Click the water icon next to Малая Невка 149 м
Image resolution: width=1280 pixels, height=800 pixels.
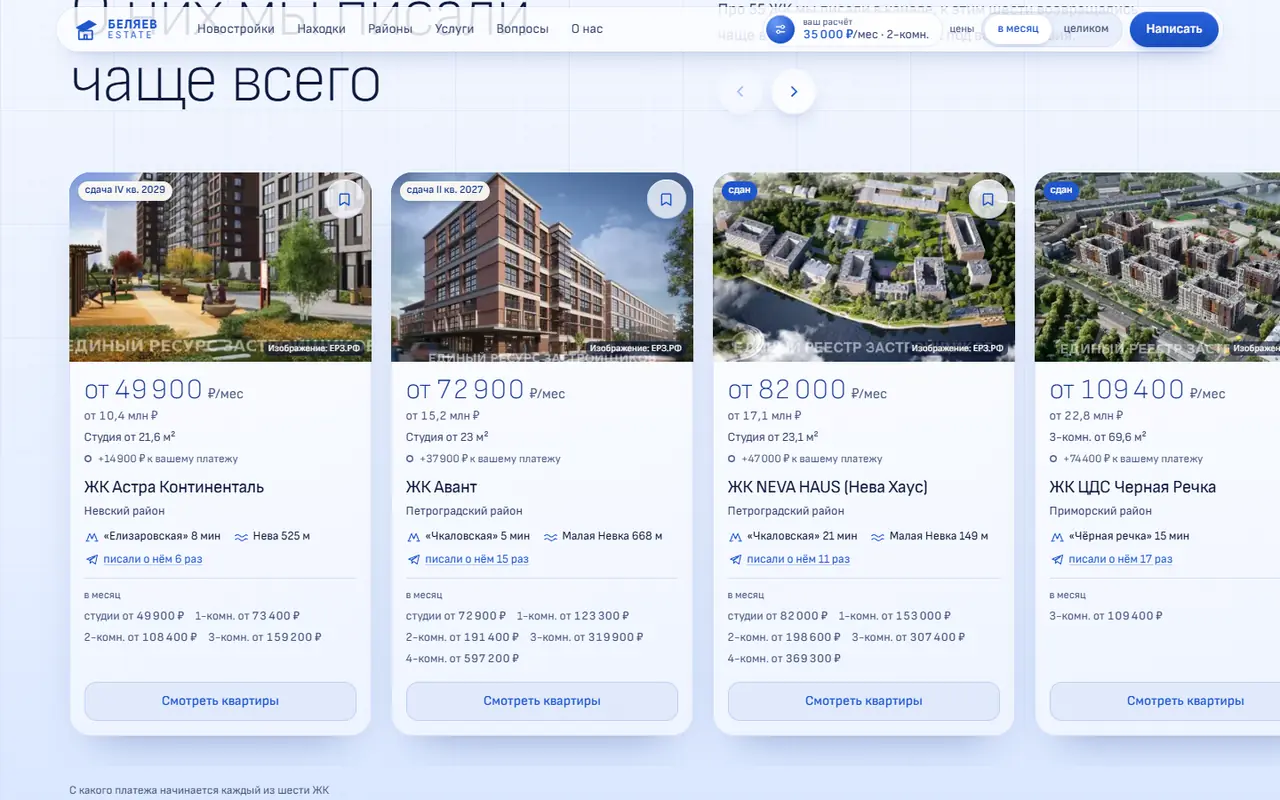point(877,536)
